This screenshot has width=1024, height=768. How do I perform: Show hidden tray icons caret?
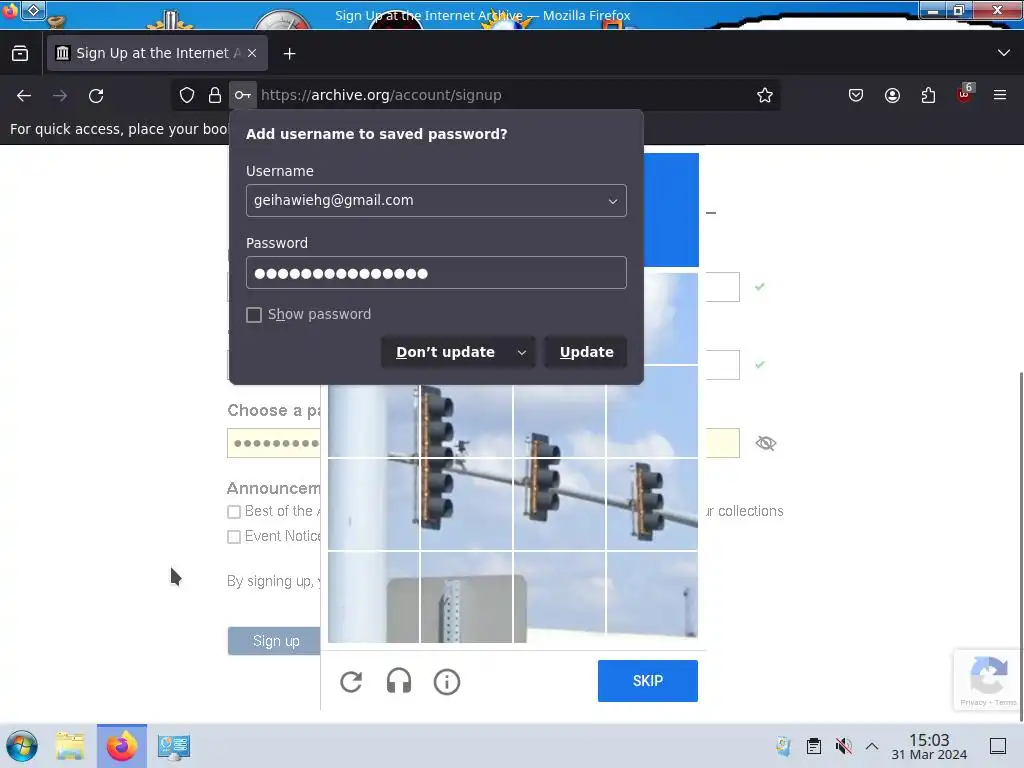pos(872,746)
